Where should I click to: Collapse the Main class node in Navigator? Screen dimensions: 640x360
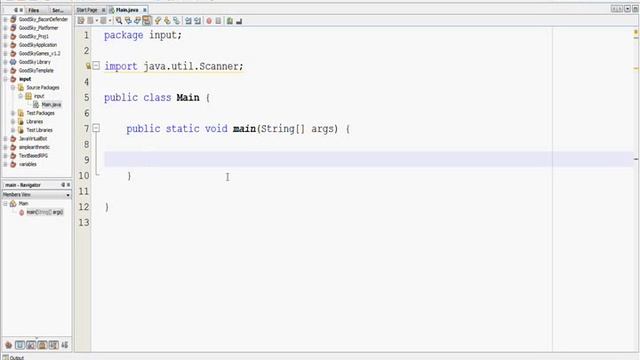(5, 203)
